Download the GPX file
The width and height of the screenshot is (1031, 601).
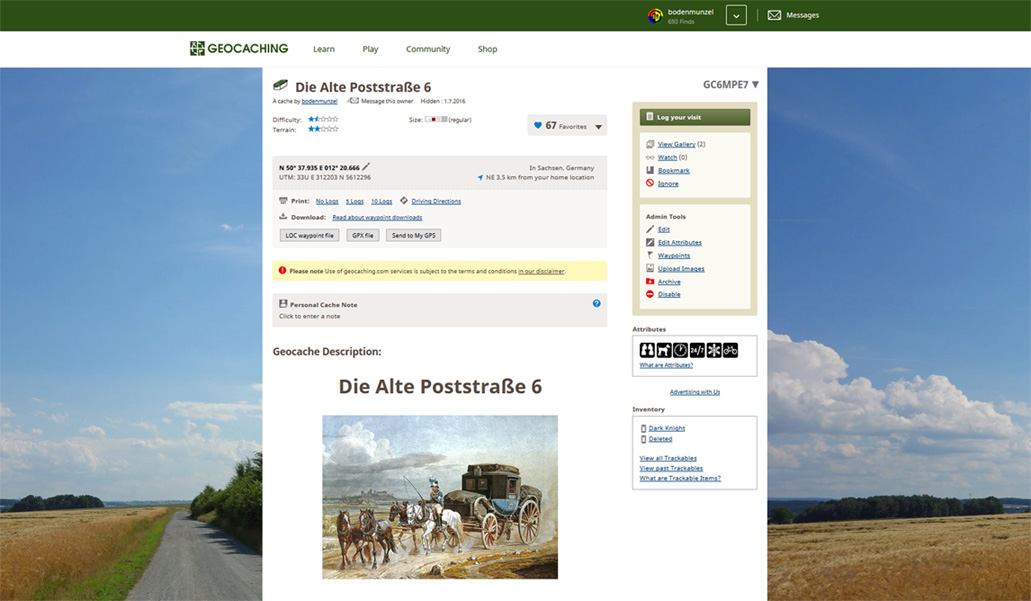pyautogui.click(x=362, y=235)
